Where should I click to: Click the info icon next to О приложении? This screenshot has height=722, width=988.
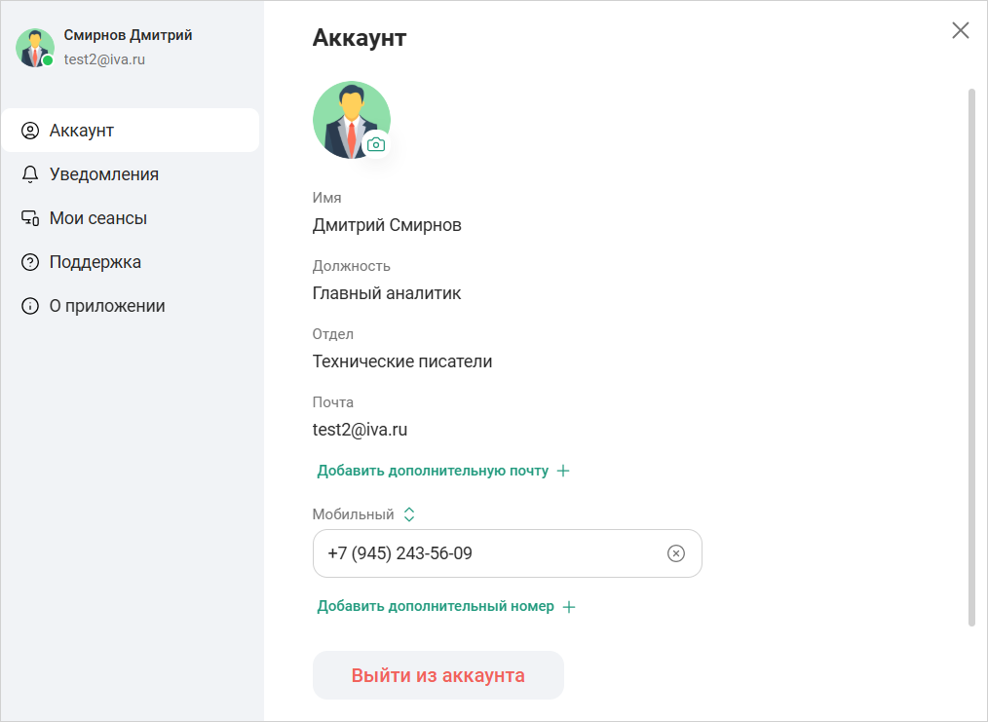pyautogui.click(x=29, y=306)
